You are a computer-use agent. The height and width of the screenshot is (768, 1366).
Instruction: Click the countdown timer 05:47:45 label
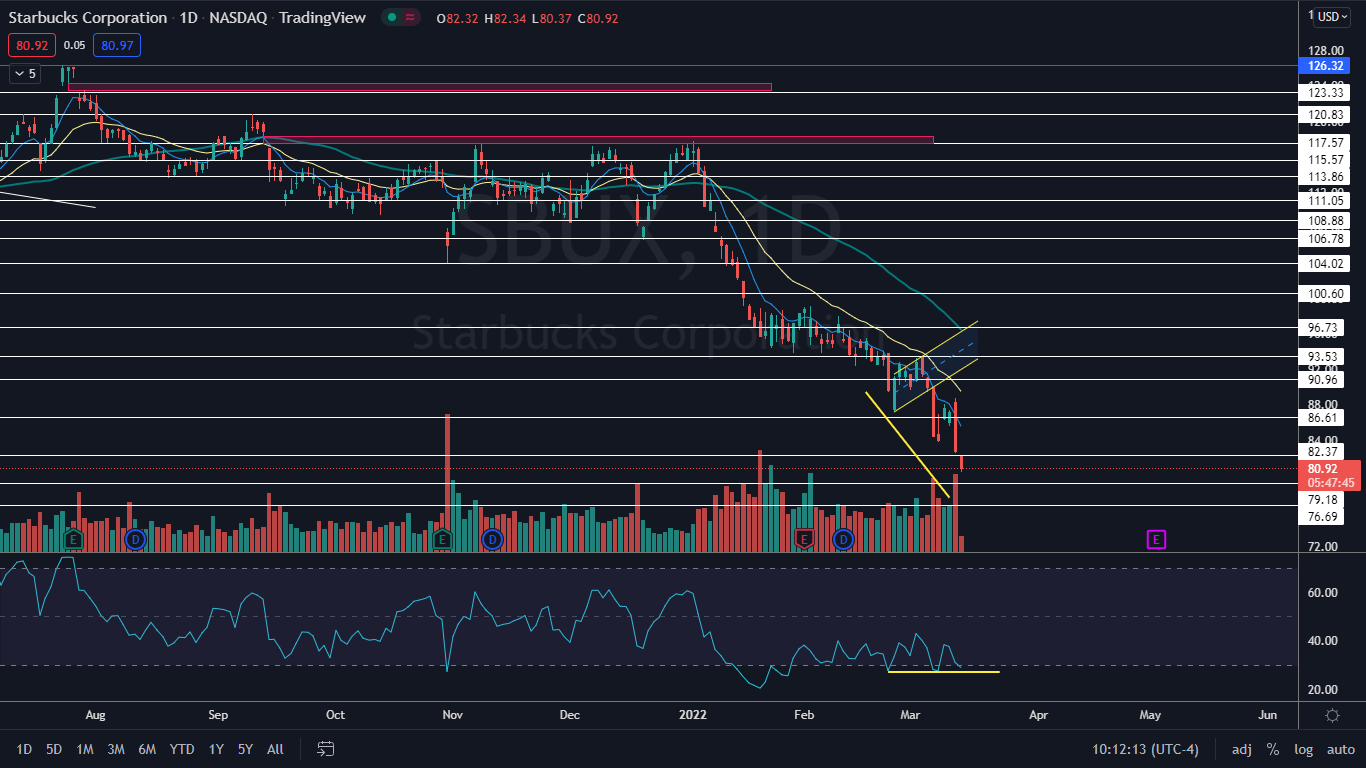click(1330, 482)
